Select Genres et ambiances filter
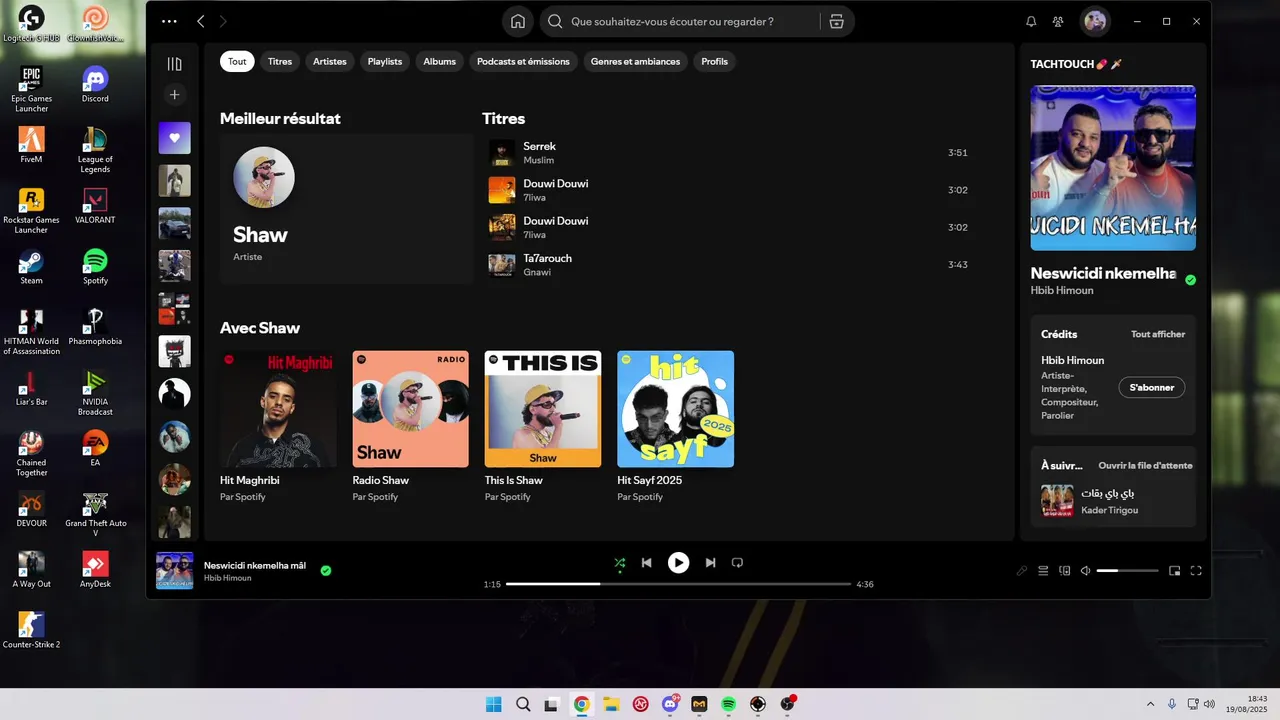 click(x=635, y=61)
